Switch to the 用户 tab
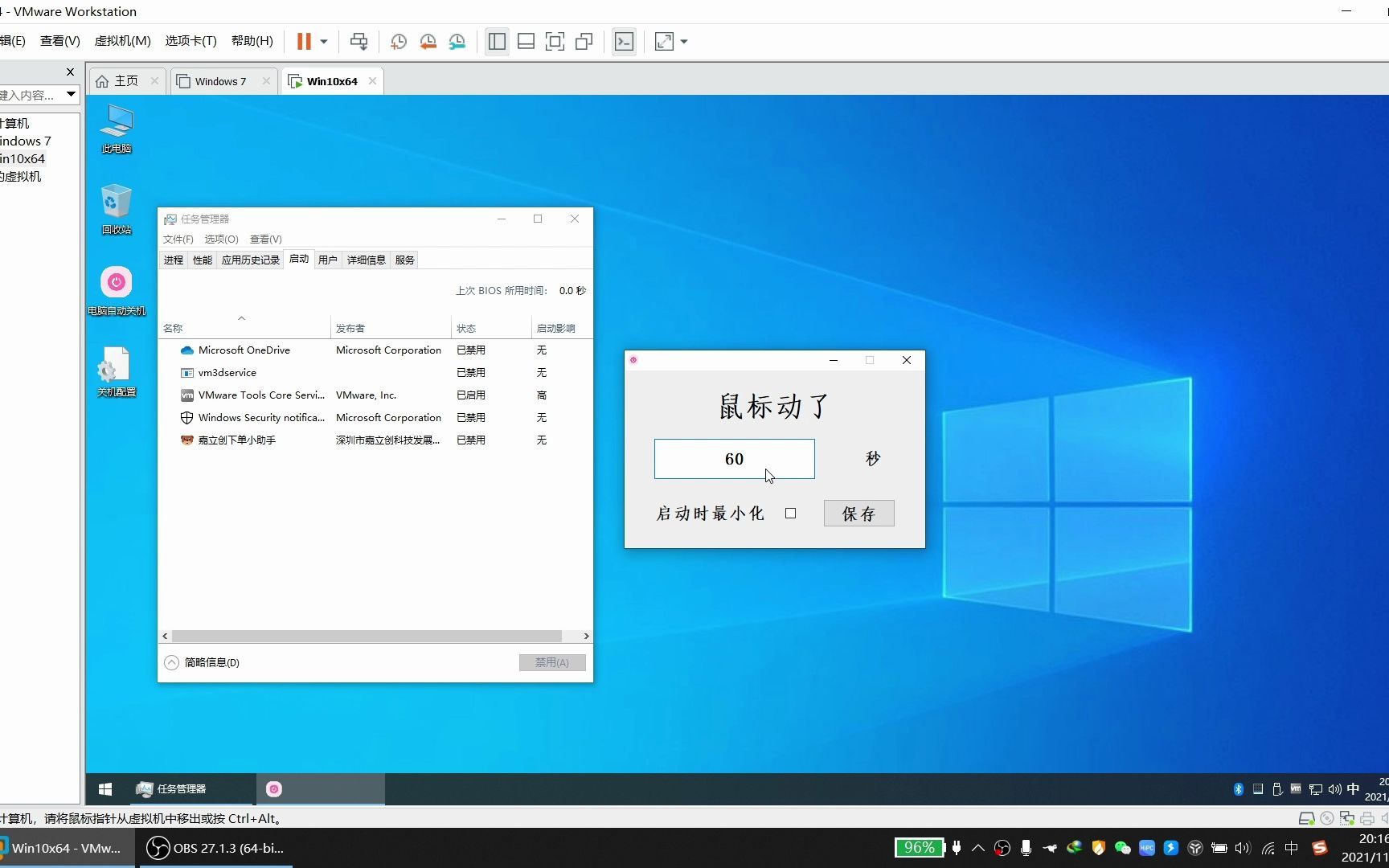The image size is (1389, 868). (328, 260)
